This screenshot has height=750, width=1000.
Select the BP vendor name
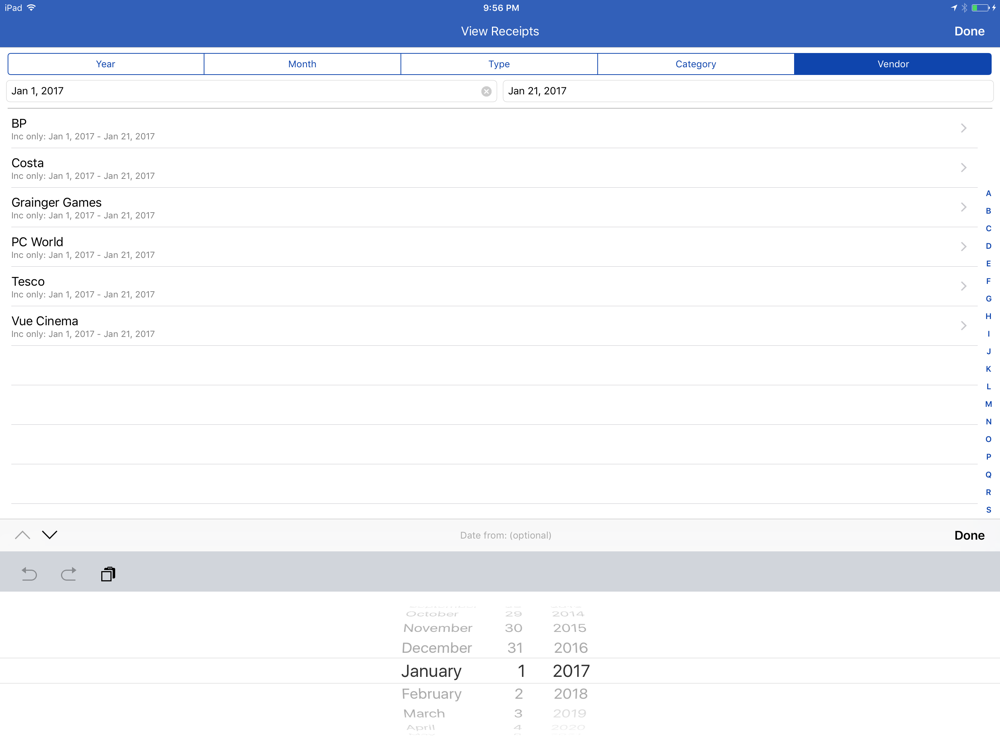click(x=19, y=124)
